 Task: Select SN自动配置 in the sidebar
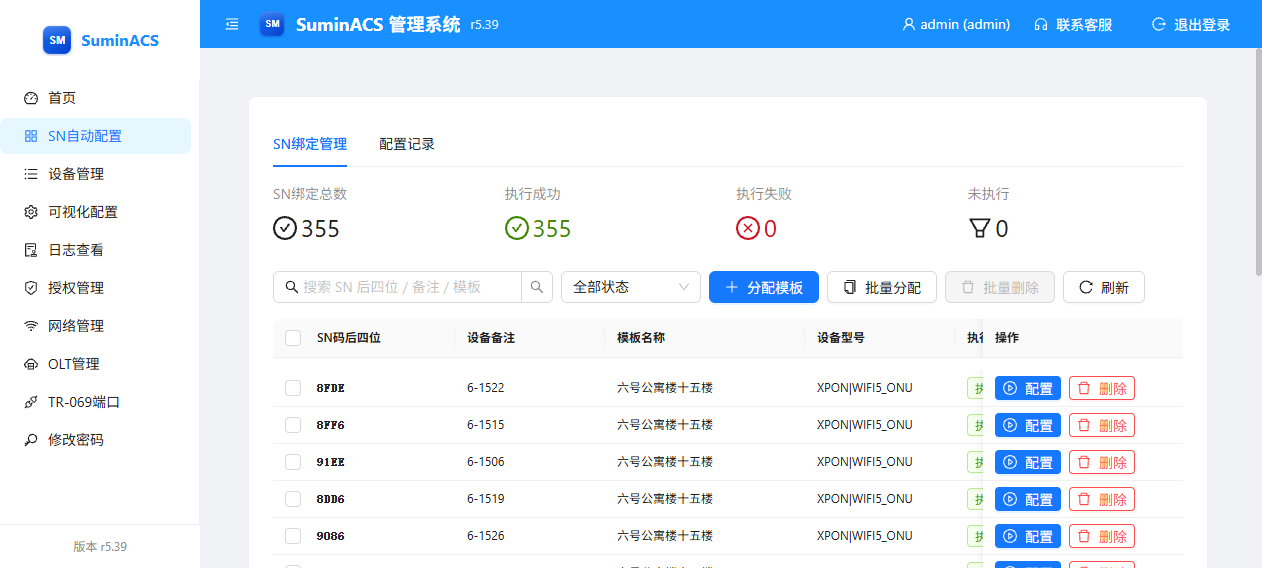[96, 136]
